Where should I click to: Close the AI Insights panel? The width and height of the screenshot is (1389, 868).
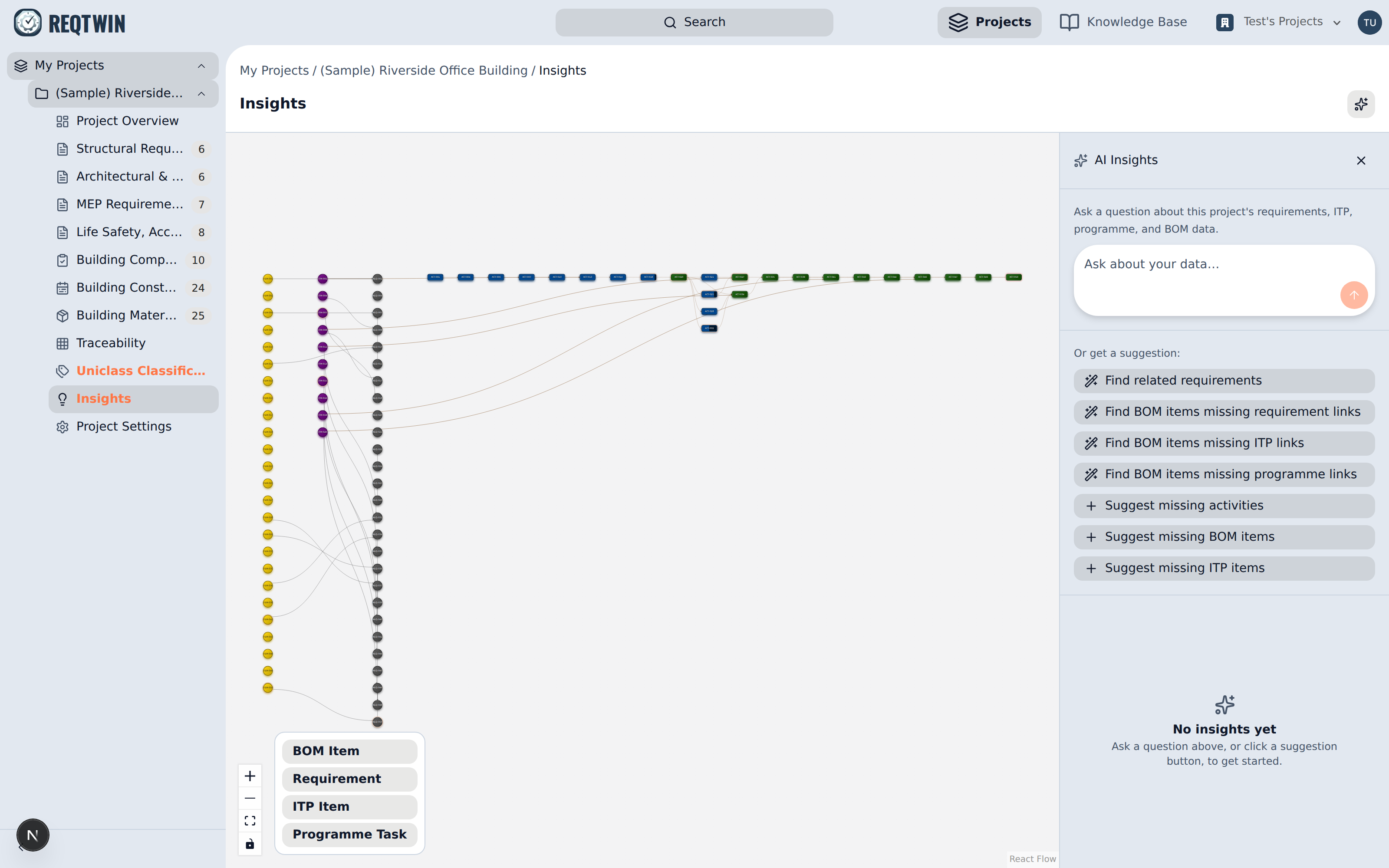[x=1361, y=161]
